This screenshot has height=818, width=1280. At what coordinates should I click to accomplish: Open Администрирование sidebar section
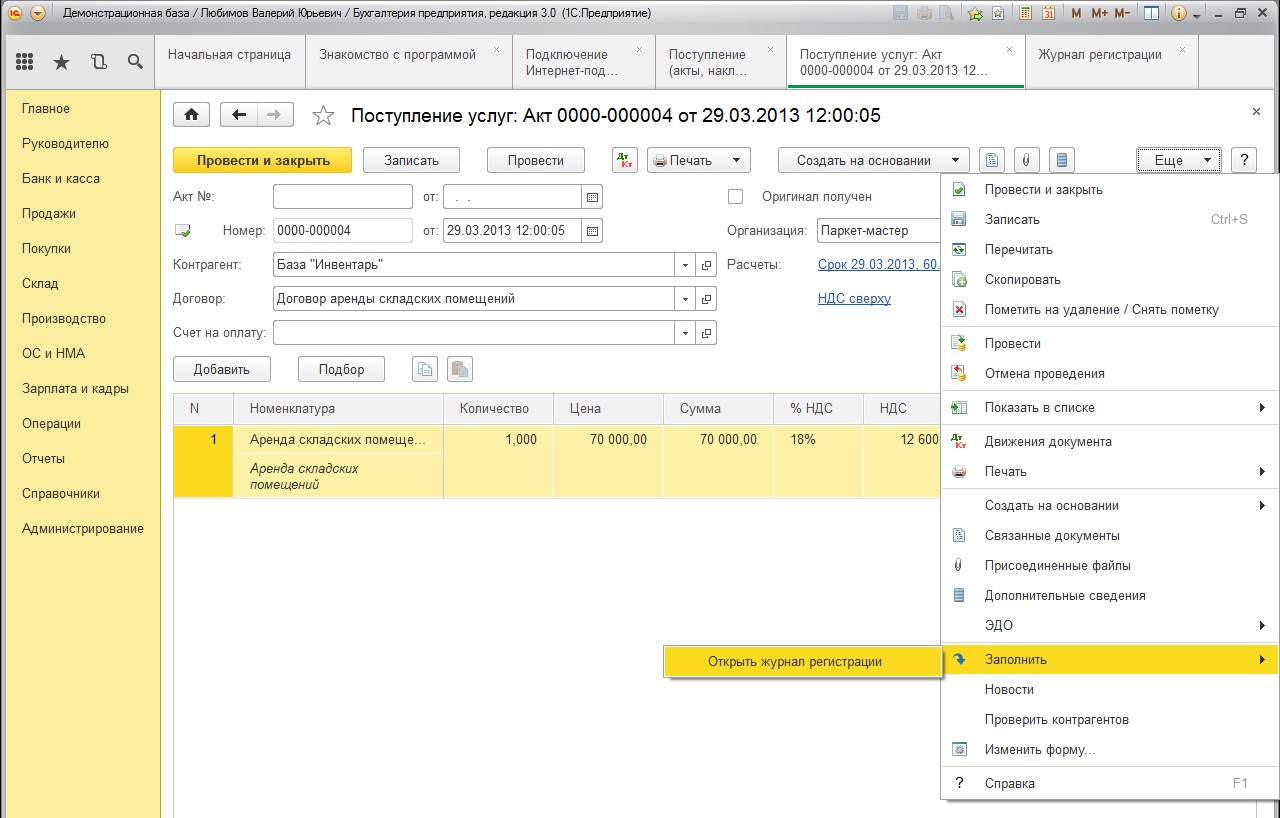[83, 528]
